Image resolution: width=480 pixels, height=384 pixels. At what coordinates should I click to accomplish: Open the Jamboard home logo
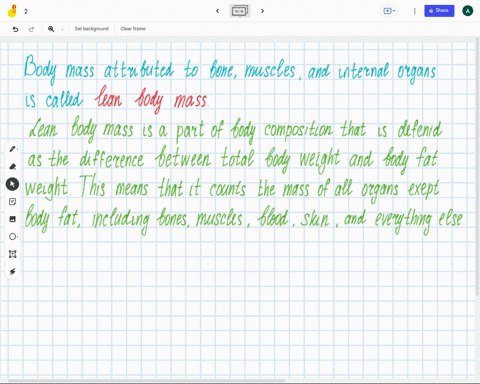point(12,11)
